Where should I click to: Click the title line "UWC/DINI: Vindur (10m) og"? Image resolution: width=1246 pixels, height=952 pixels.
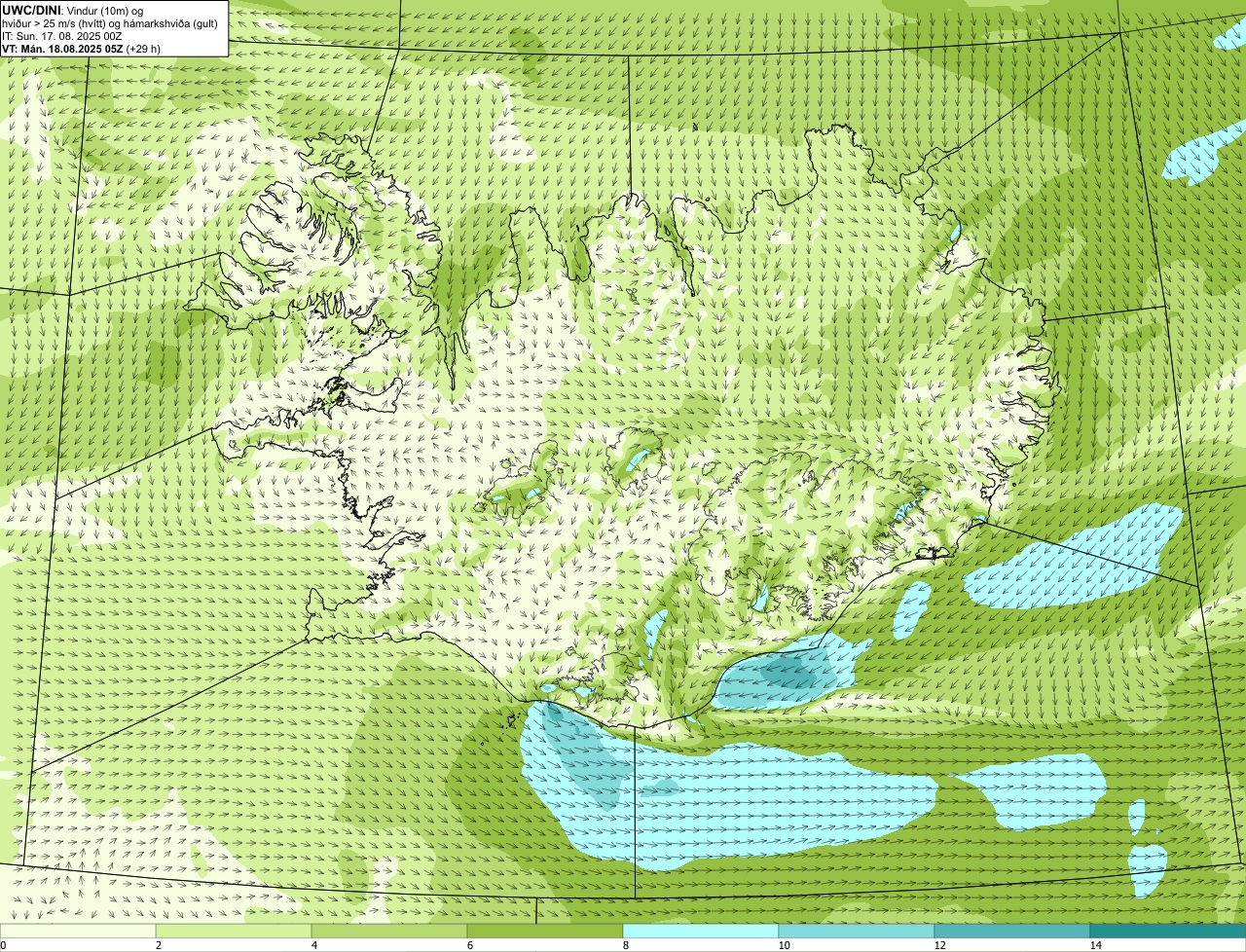point(73,10)
